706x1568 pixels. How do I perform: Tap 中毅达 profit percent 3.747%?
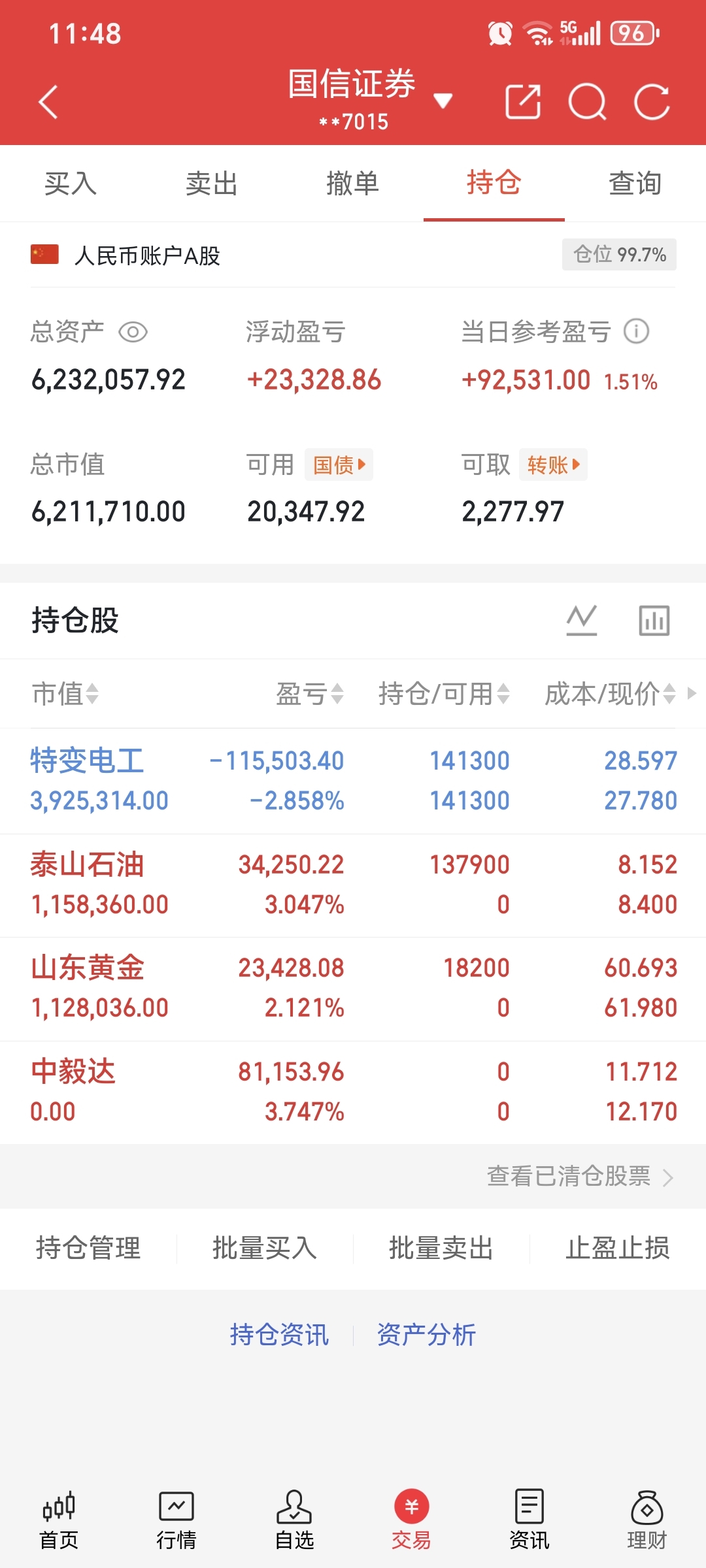click(304, 1111)
